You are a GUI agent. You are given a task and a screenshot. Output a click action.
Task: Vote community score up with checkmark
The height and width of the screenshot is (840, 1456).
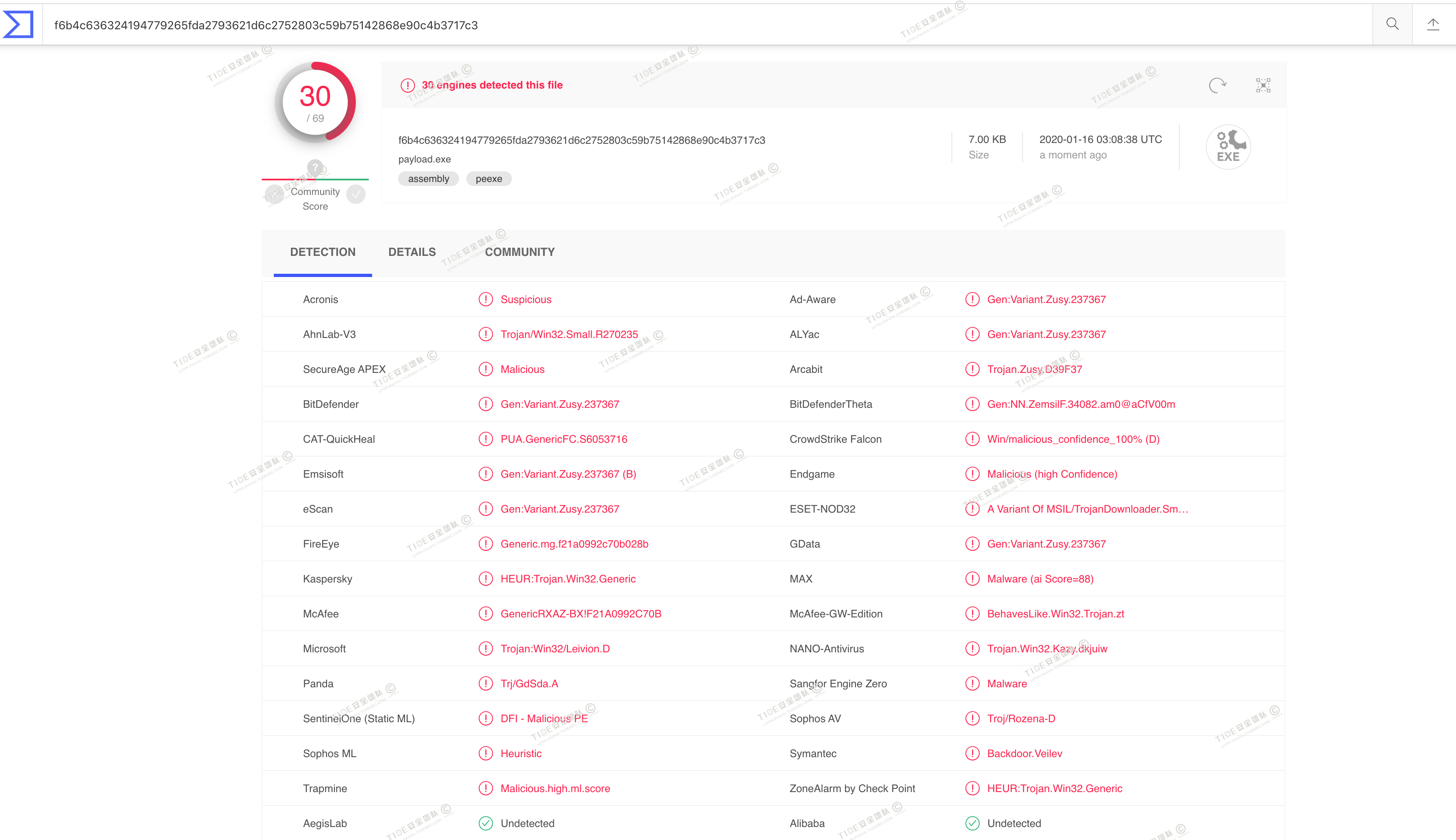[x=356, y=195]
